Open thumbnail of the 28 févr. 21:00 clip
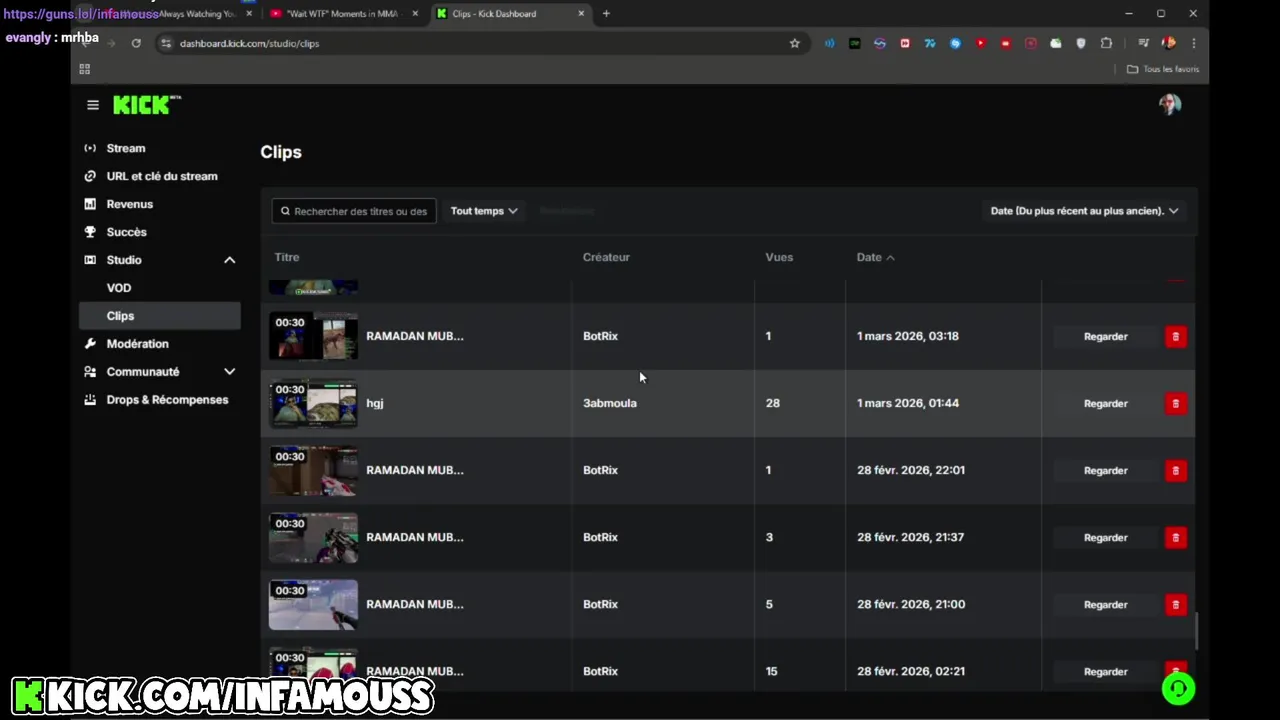Image resolution: width=1280 pixels, height=720 pixels. point(313,605)
